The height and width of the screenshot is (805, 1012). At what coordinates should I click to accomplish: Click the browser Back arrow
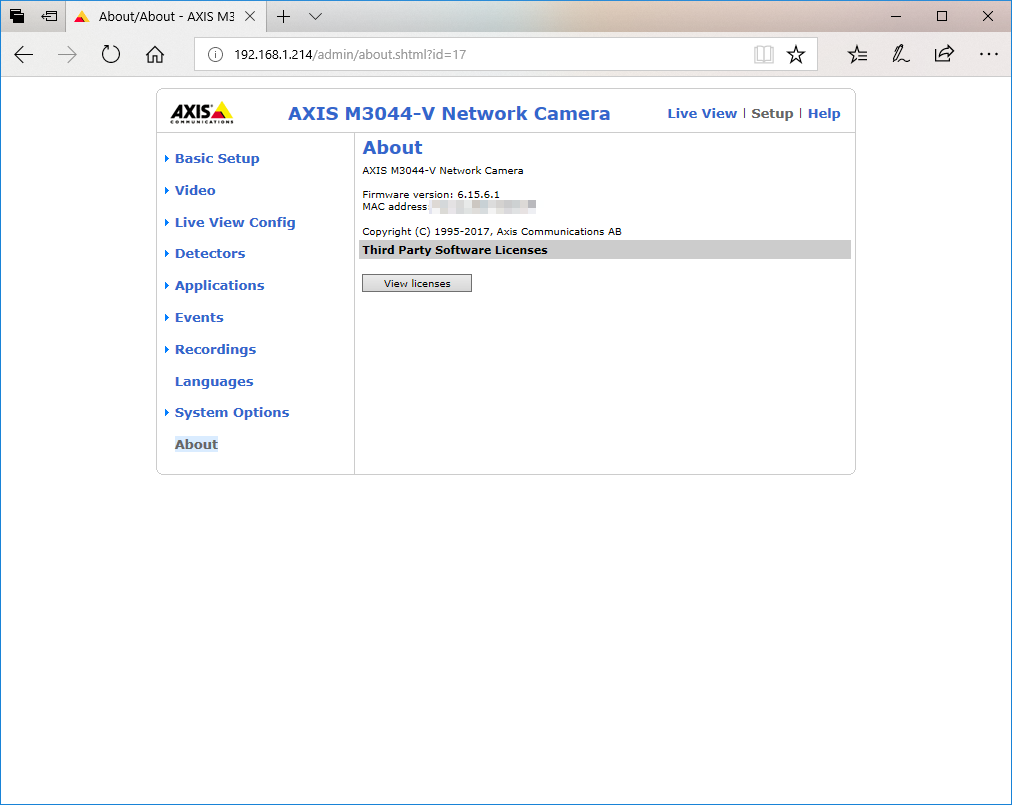point(24,55)
